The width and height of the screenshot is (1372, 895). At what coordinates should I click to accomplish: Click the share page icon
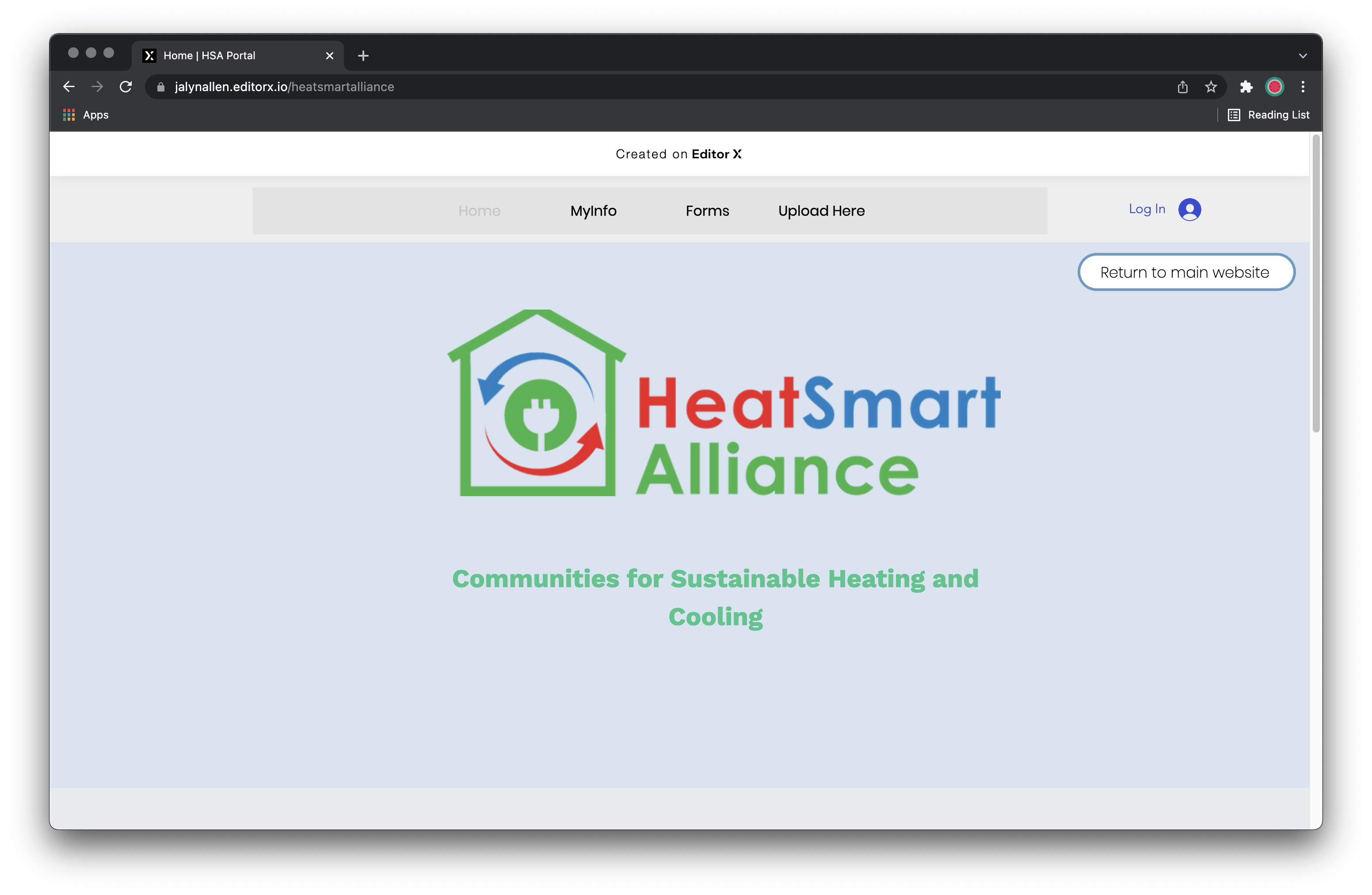(1182, 87)
